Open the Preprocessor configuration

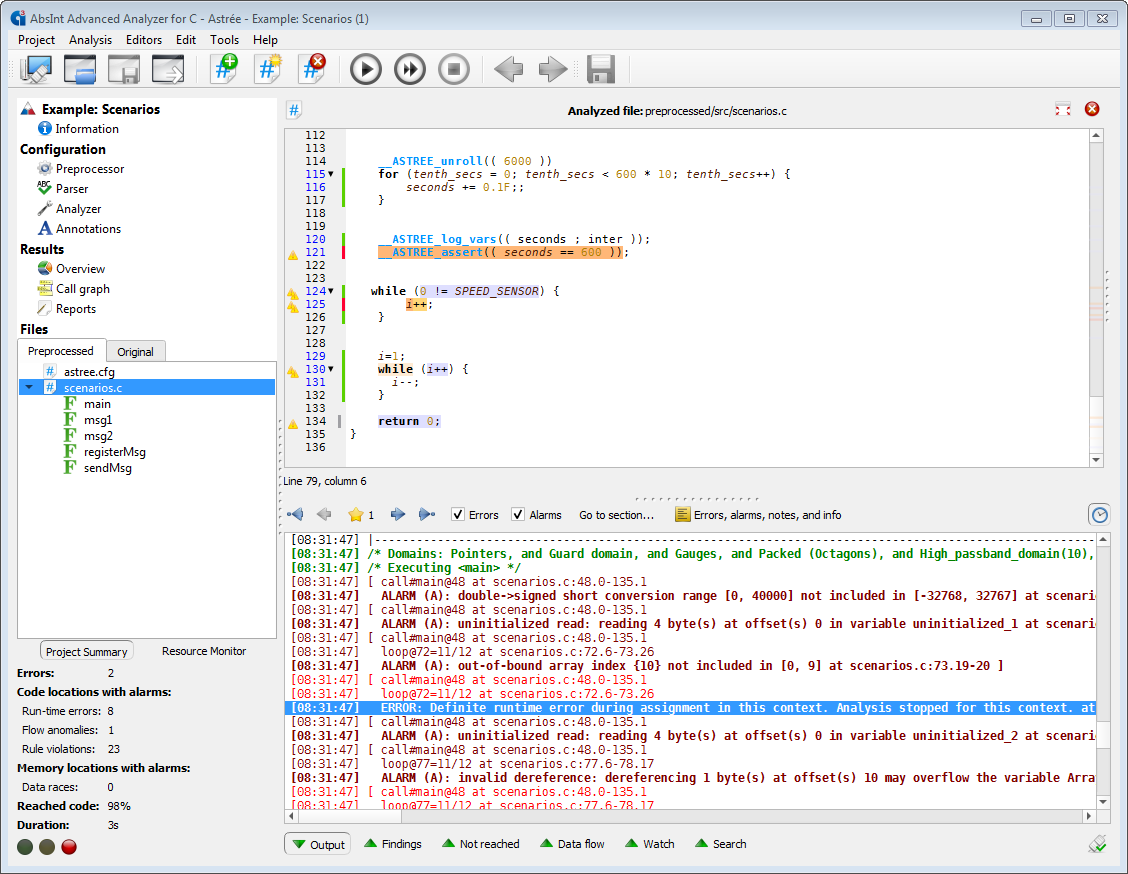[81, 168]
